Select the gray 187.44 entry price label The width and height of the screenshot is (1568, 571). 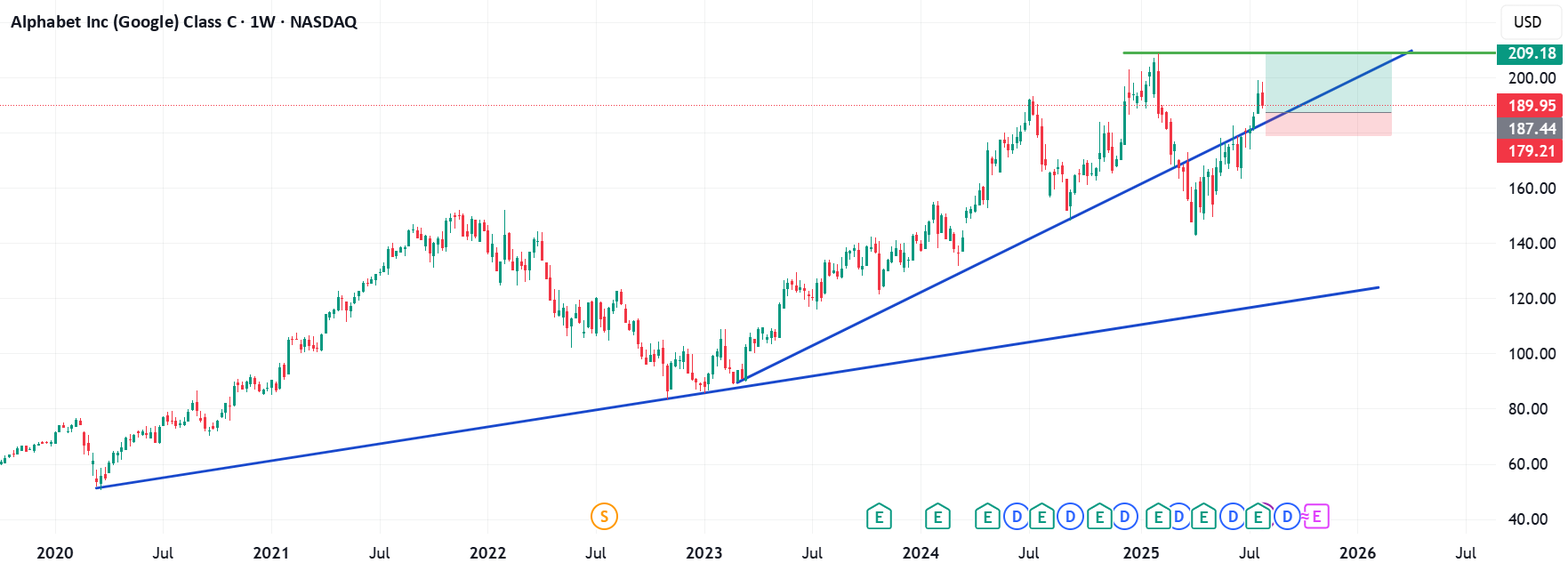[x=1530, y=129]
